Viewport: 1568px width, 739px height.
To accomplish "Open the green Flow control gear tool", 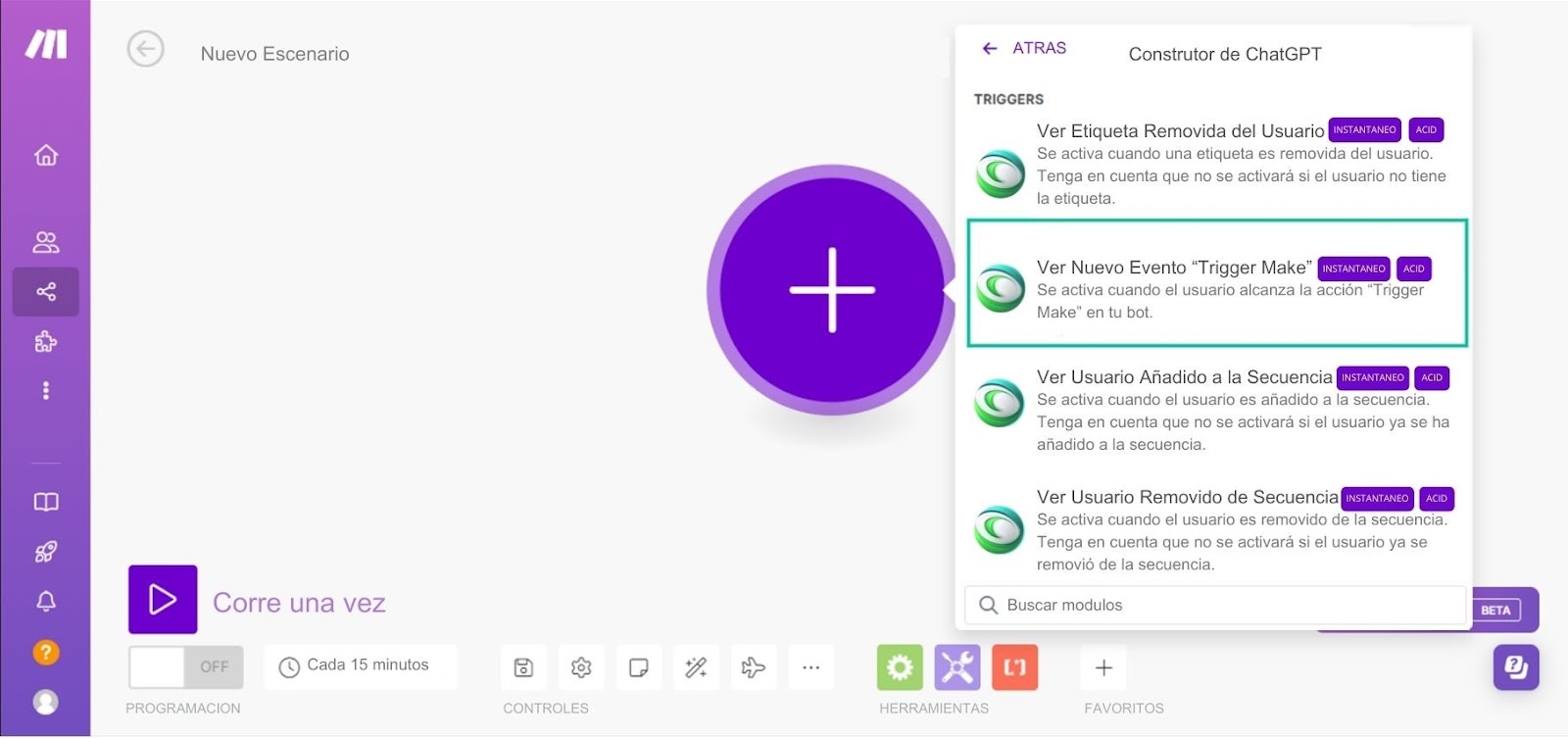I will (x=900, y=667).
